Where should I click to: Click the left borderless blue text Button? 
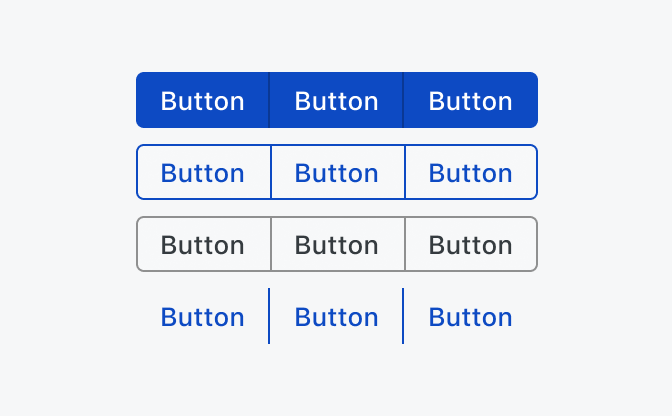[x=203, y=316]
